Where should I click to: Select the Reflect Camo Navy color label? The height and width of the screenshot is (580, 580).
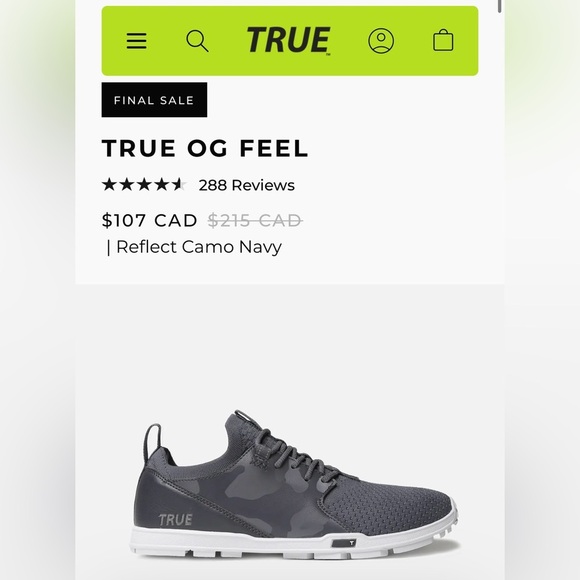point(199,247)
